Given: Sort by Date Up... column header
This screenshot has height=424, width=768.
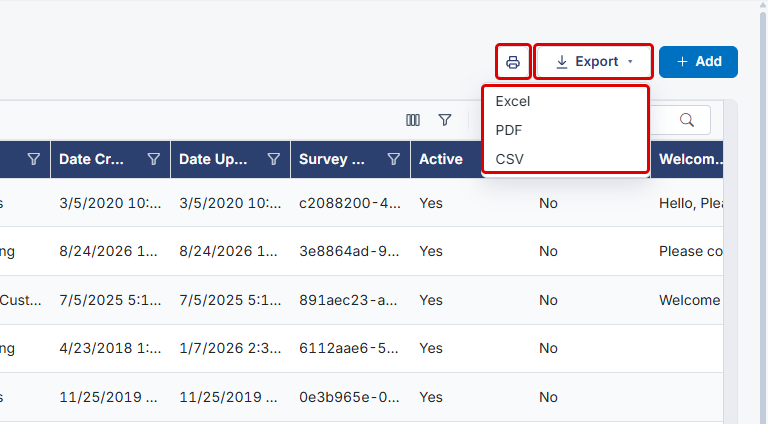Looking at the screenshot, I should tap(213, 159).
